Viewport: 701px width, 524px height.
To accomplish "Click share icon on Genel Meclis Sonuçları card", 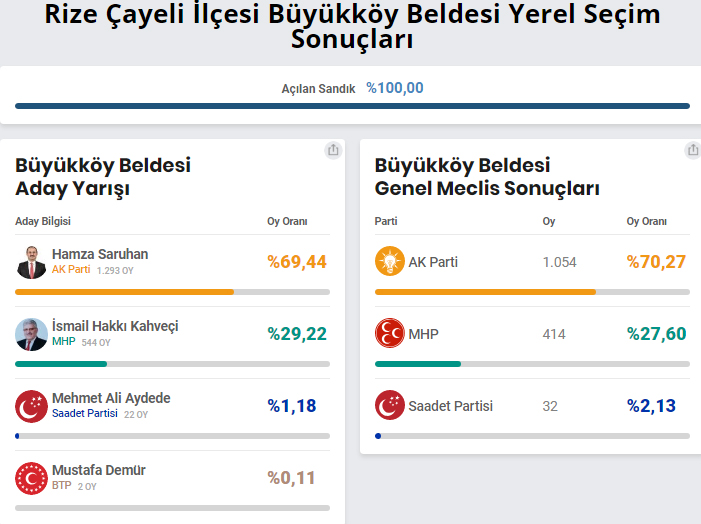I will coord(693,150).
